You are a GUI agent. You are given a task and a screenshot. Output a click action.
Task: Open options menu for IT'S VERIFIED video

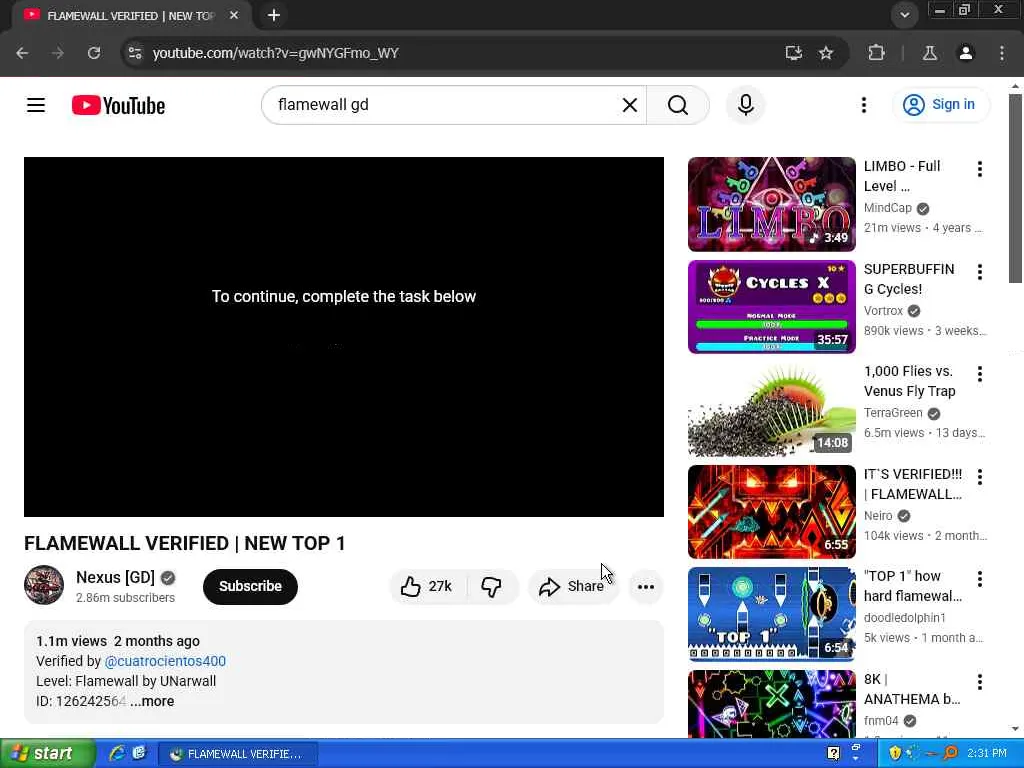980,477
